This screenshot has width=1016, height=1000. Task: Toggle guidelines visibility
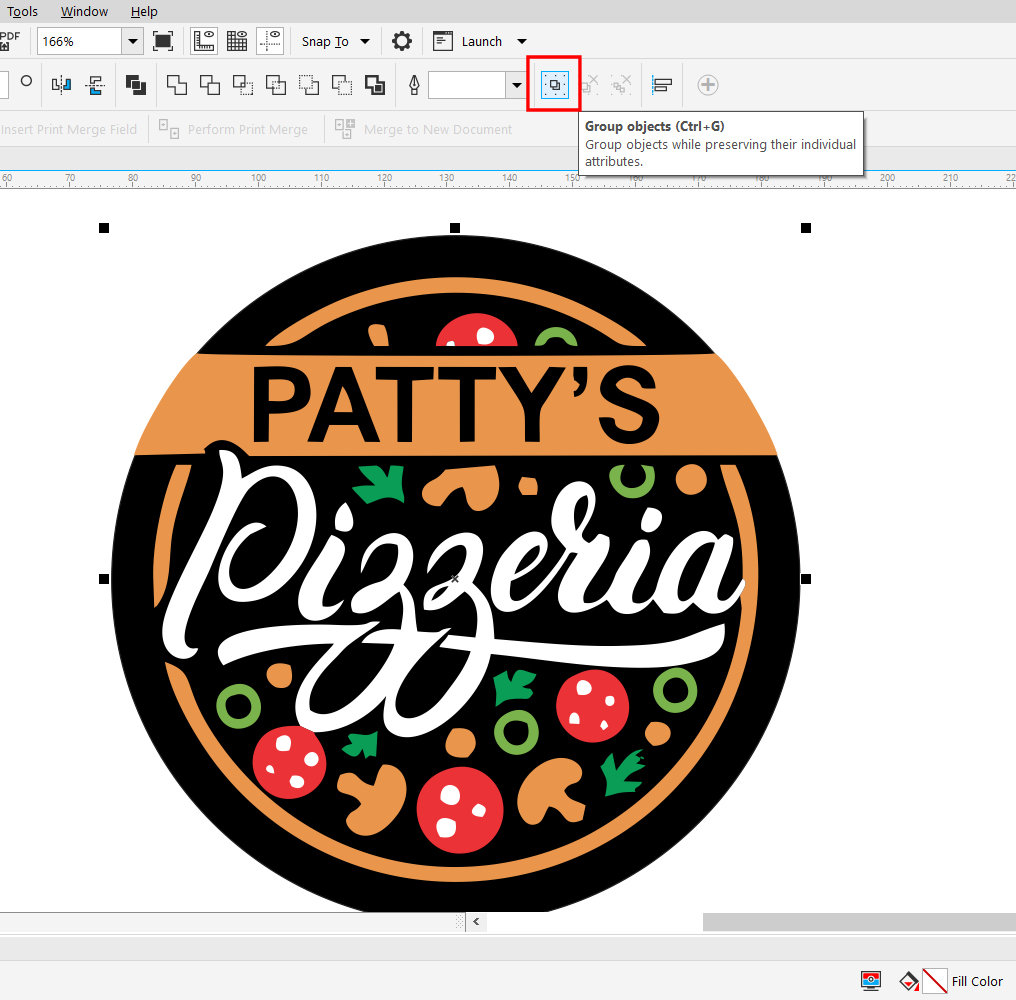[270, 40]
